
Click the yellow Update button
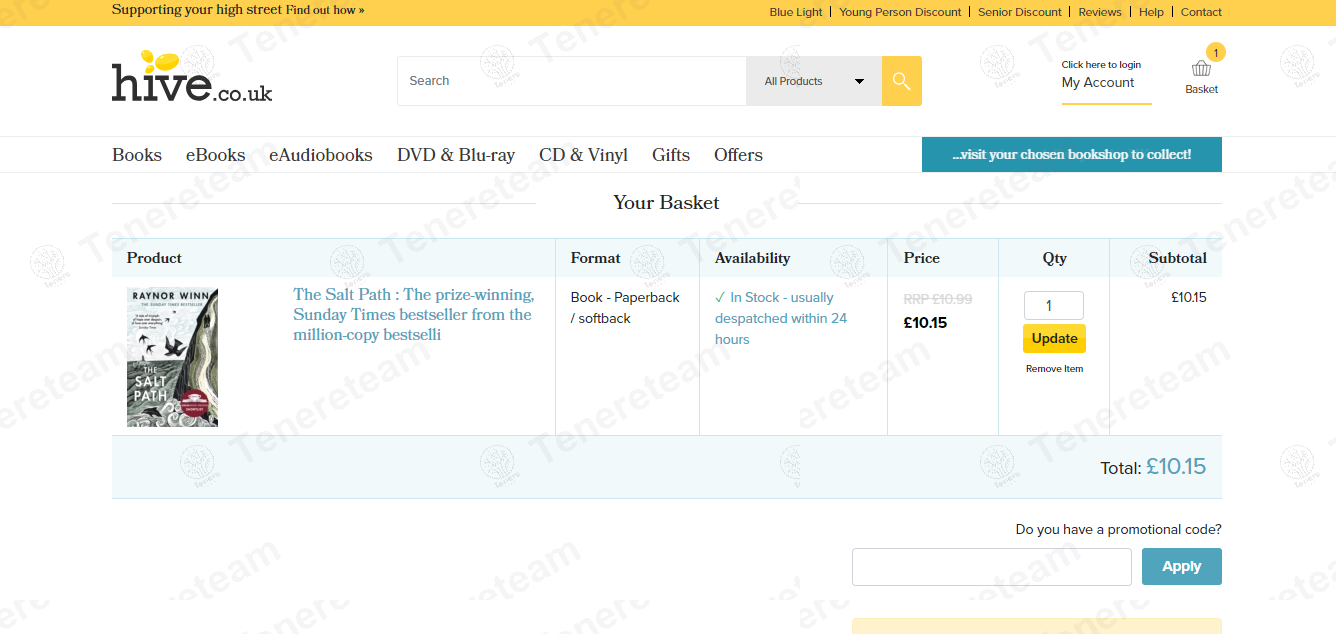tap(1054, 338)
